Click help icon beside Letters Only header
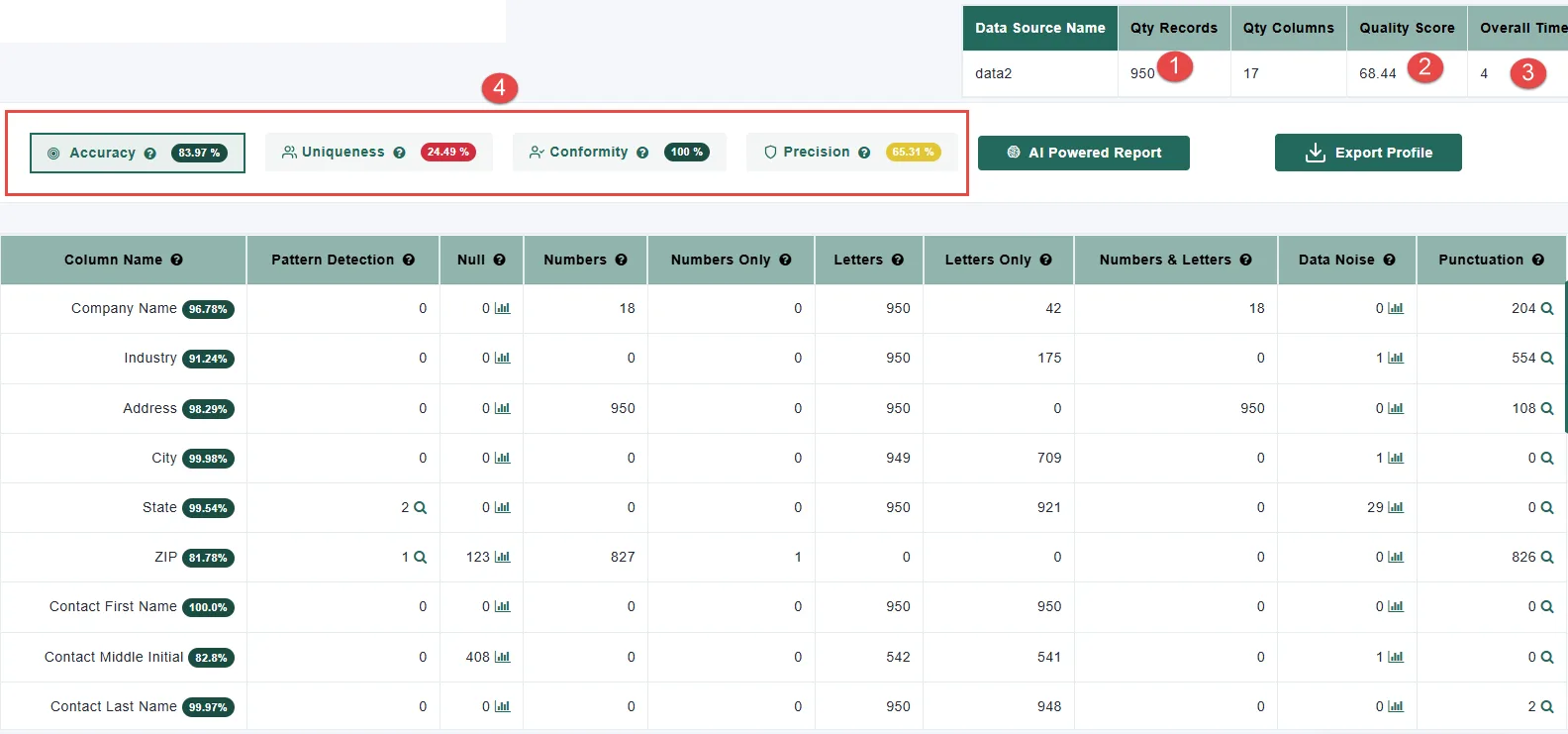Image resolution: width=1568 pixels, height=734 pixels. point(1046,260)
